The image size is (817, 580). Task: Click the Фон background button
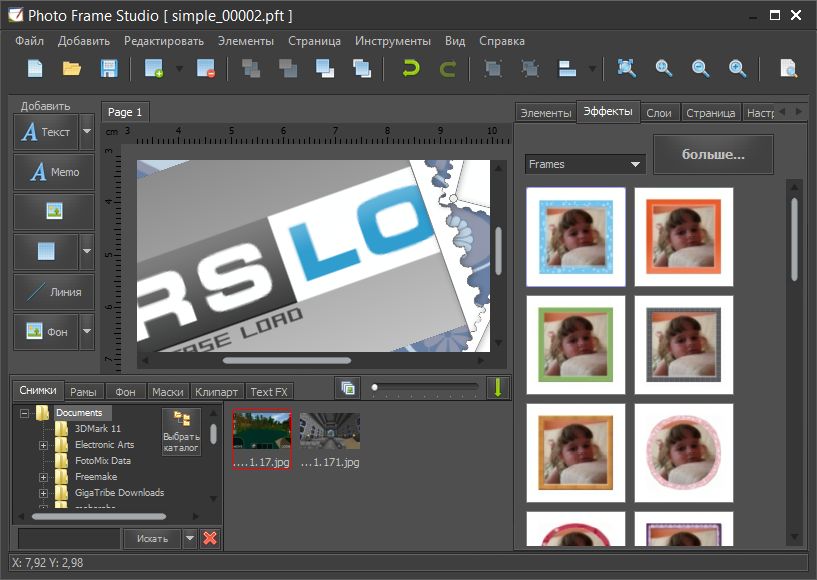pos(46,331)
